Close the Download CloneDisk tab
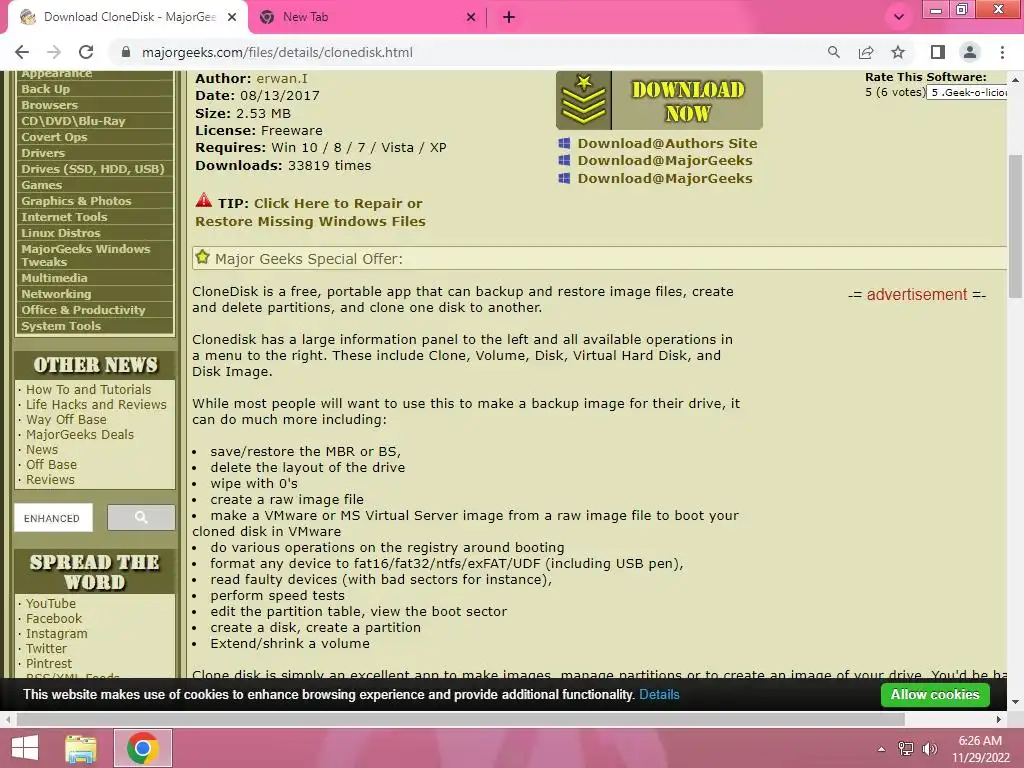Viewport: 1024px width, 768px height. 232,17
